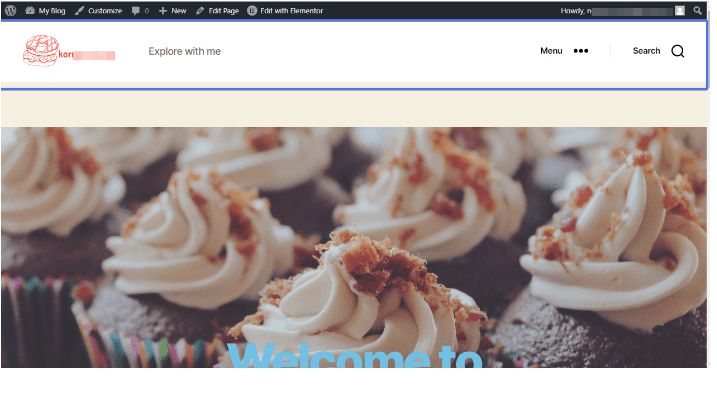Click the My Blog dashboard icon
The height and width of the screenshot is (398, 717).
coord(30,11)
